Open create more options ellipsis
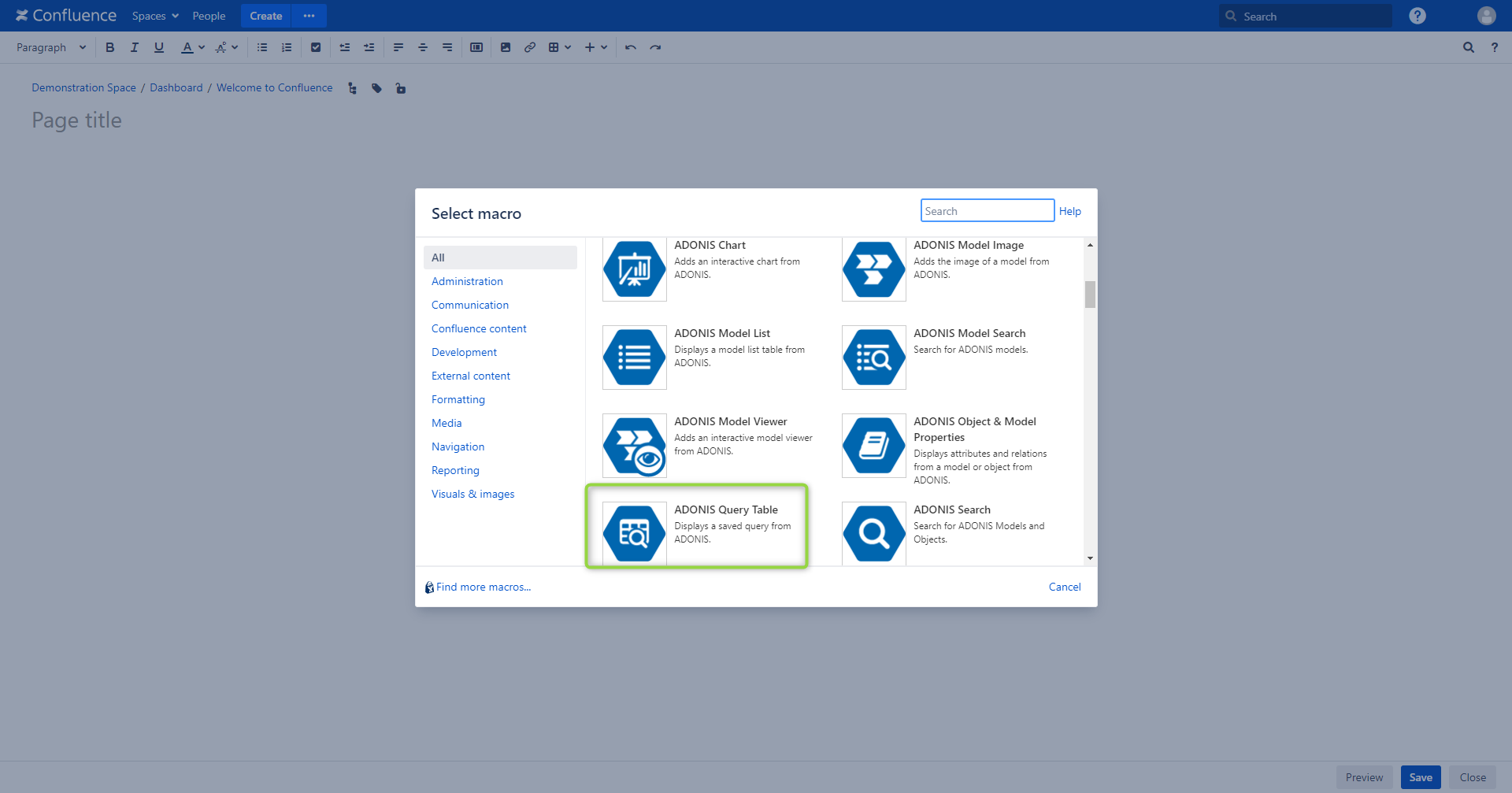Viewport: 1512px width, 793px height. click(309, 16)
